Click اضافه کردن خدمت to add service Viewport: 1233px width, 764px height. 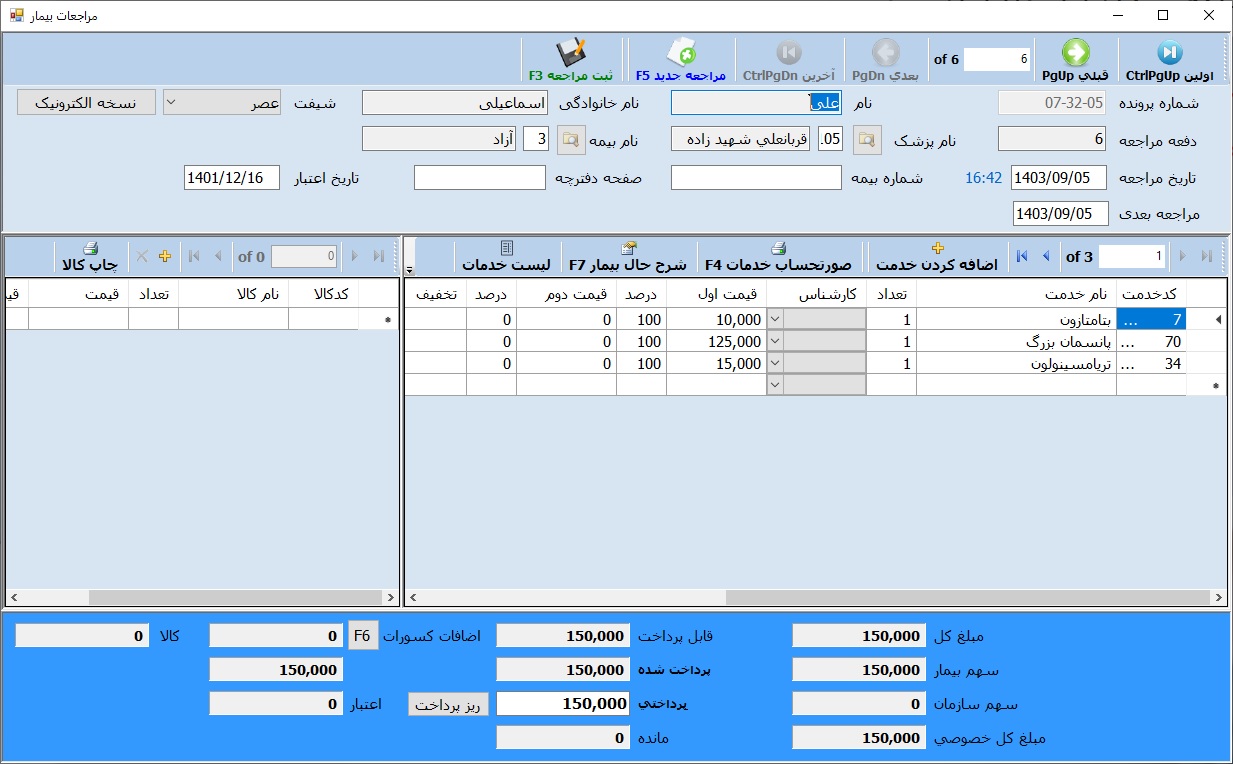937,257
